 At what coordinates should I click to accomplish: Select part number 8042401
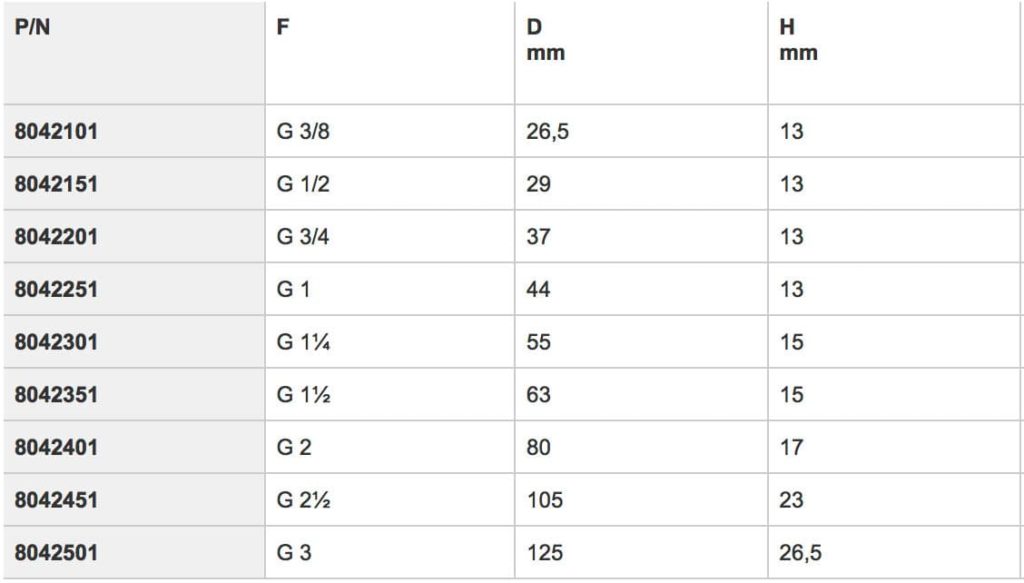[56, 447]
